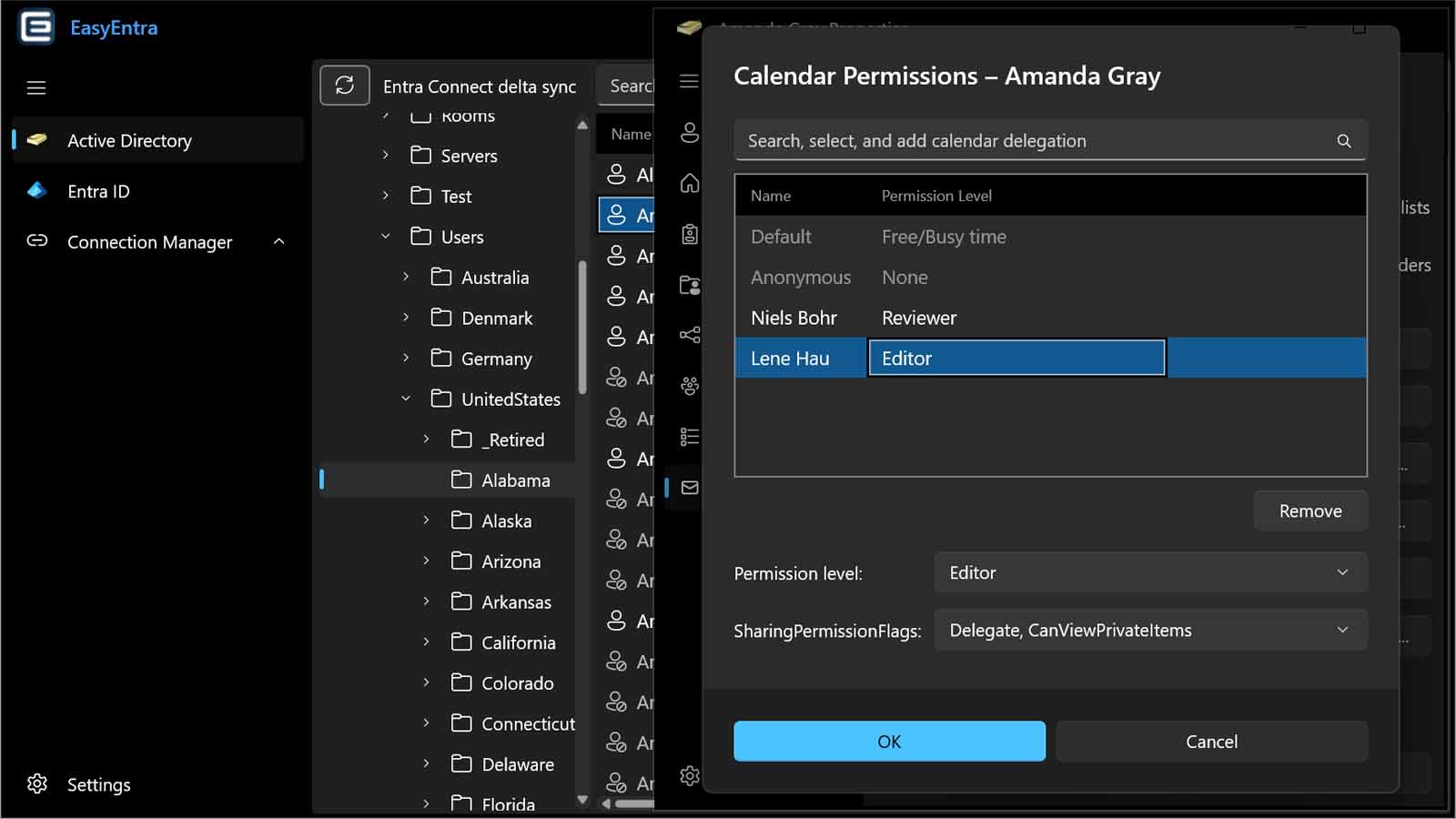
Task: Collapse the UnitedStates folder
Action: (406, 399)
